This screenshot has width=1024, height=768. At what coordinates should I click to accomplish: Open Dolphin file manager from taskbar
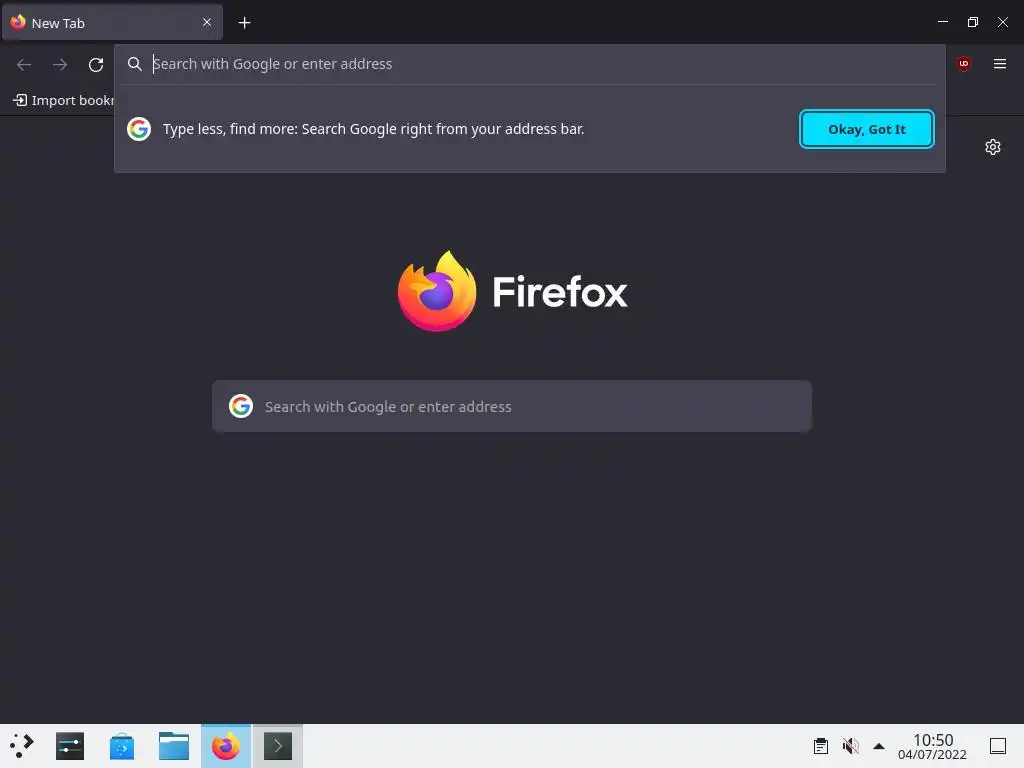coord(174,746)
